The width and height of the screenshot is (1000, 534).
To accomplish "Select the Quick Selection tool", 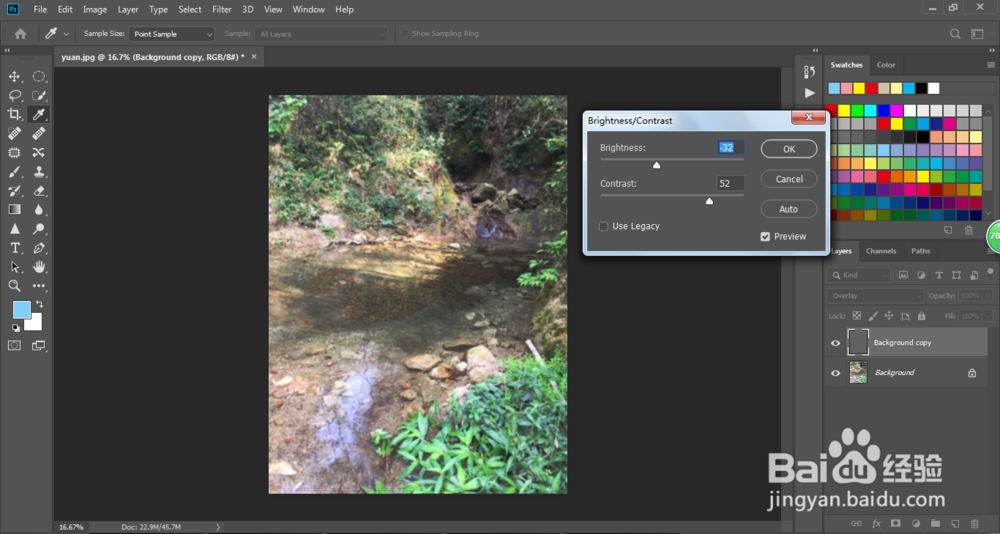I will (x=39, y=96).
